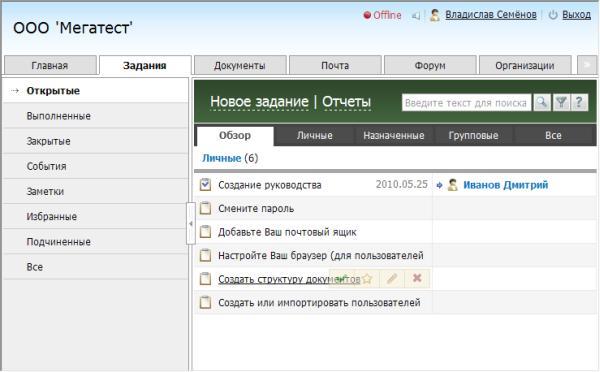Expand the Личные (6) section header

230,158
